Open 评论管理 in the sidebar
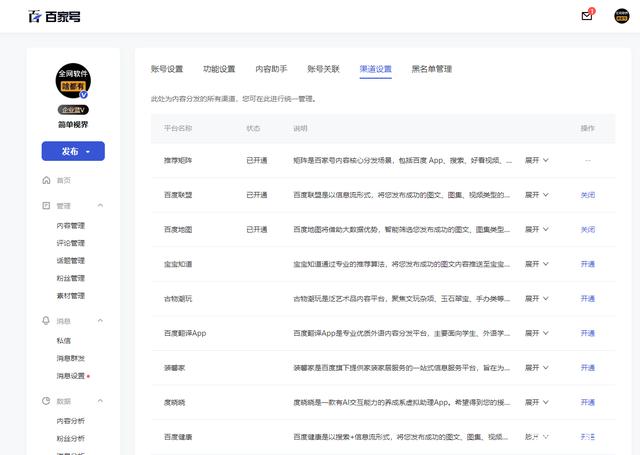640x455 pixels. [x=71, y=243]
